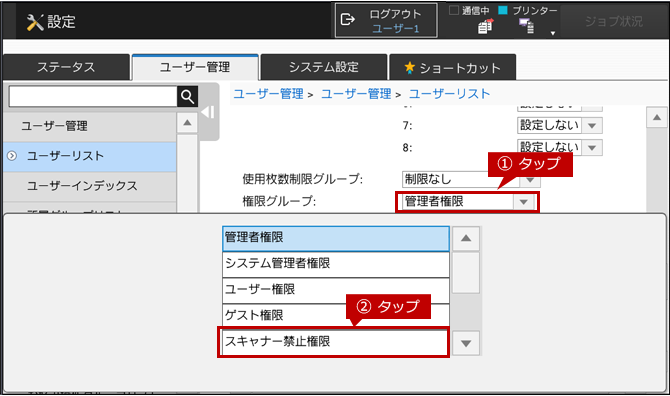This screenshot has height=396, width=670.
Task: Click the sidebar search input field
Action: [93, 97]
